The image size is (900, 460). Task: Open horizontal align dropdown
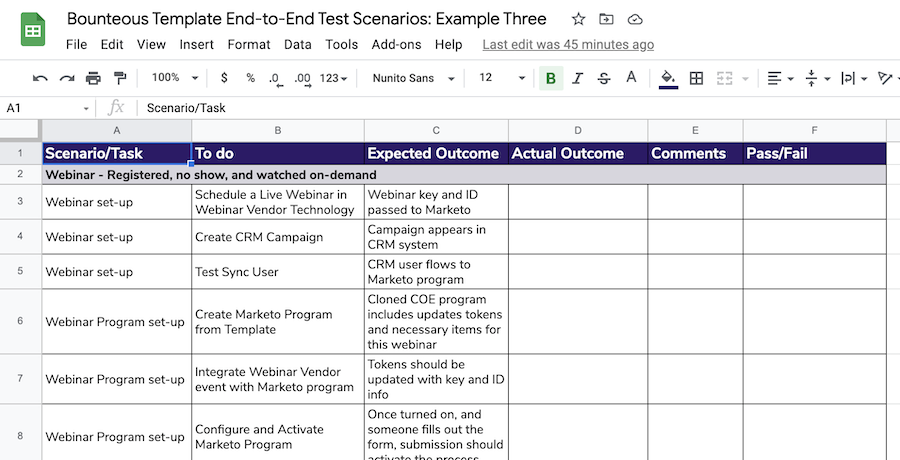pyautogui.click(x=781, y=78)
